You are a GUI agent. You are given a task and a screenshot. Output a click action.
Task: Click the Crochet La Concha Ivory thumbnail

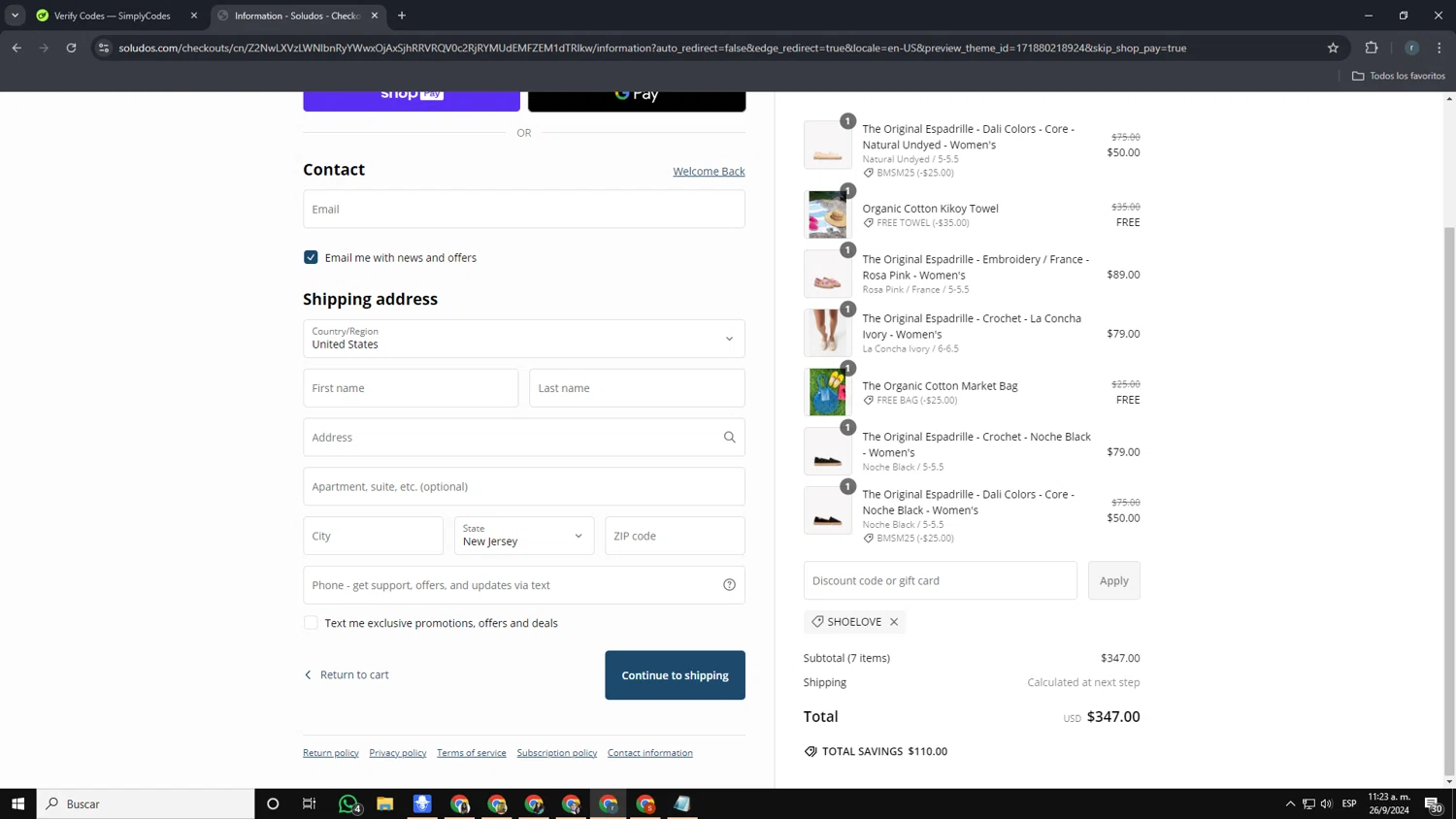pos(827,333)
